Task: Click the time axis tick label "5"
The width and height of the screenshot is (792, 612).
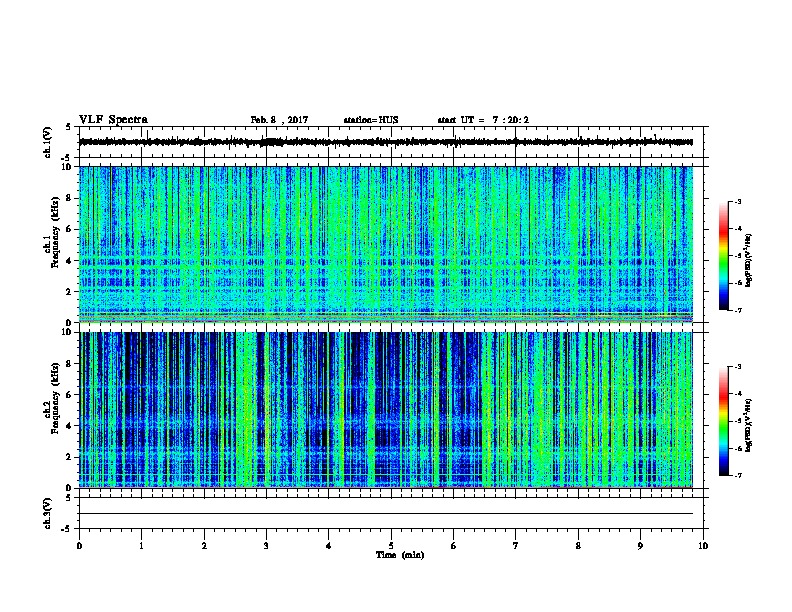Action: coord(391,545)
